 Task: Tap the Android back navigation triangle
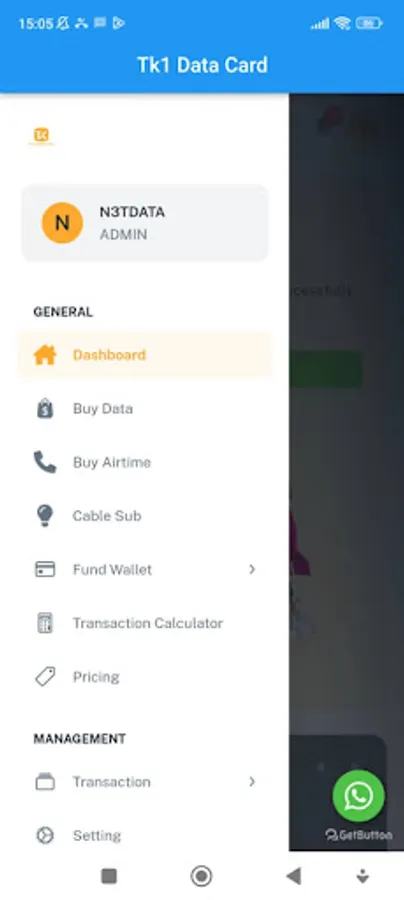pyautogui.click(x=293, y=875)
